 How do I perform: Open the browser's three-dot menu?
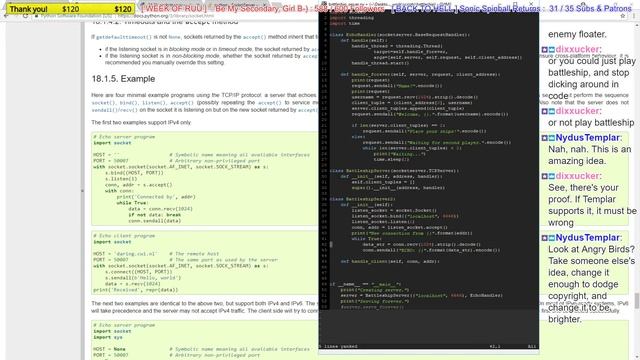(635, 16)
